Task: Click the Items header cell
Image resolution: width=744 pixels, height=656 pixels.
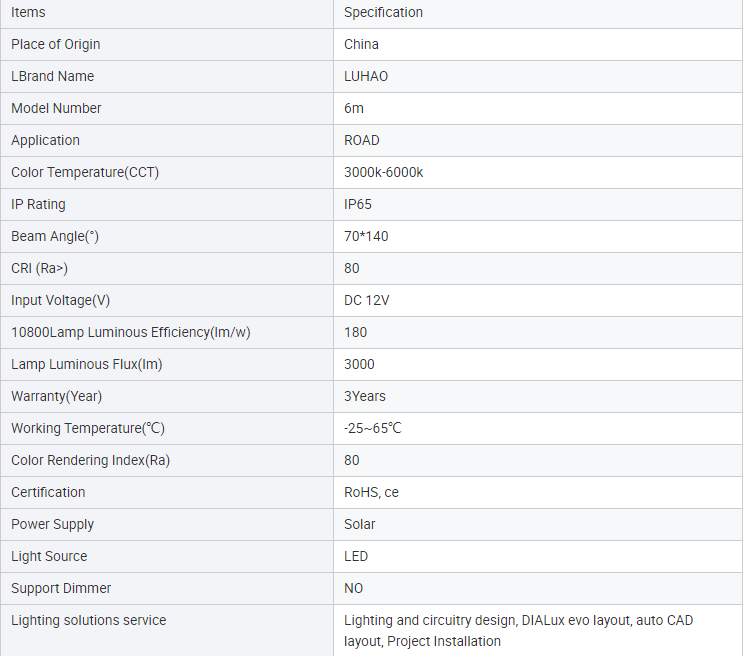Action: (x=167, y=13)
